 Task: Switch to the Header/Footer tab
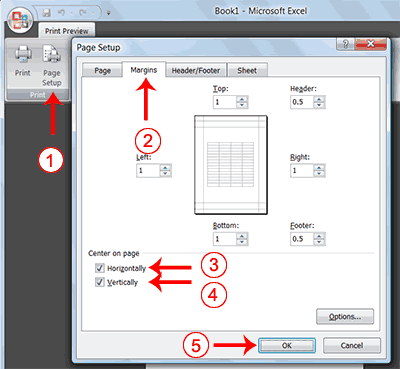click(x=196, y=70)
